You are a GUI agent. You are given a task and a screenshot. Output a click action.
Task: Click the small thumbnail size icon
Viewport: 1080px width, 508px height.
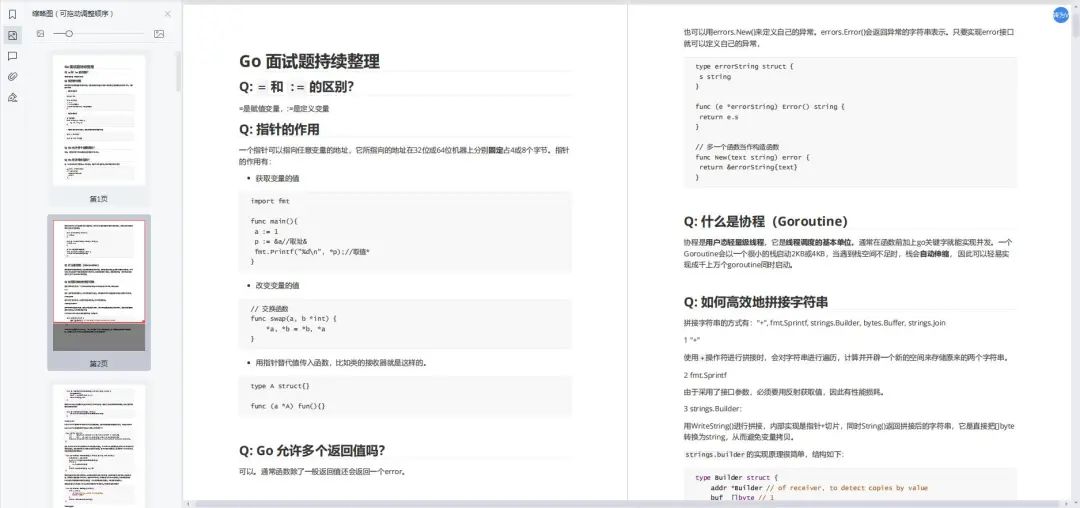(41, 33)
